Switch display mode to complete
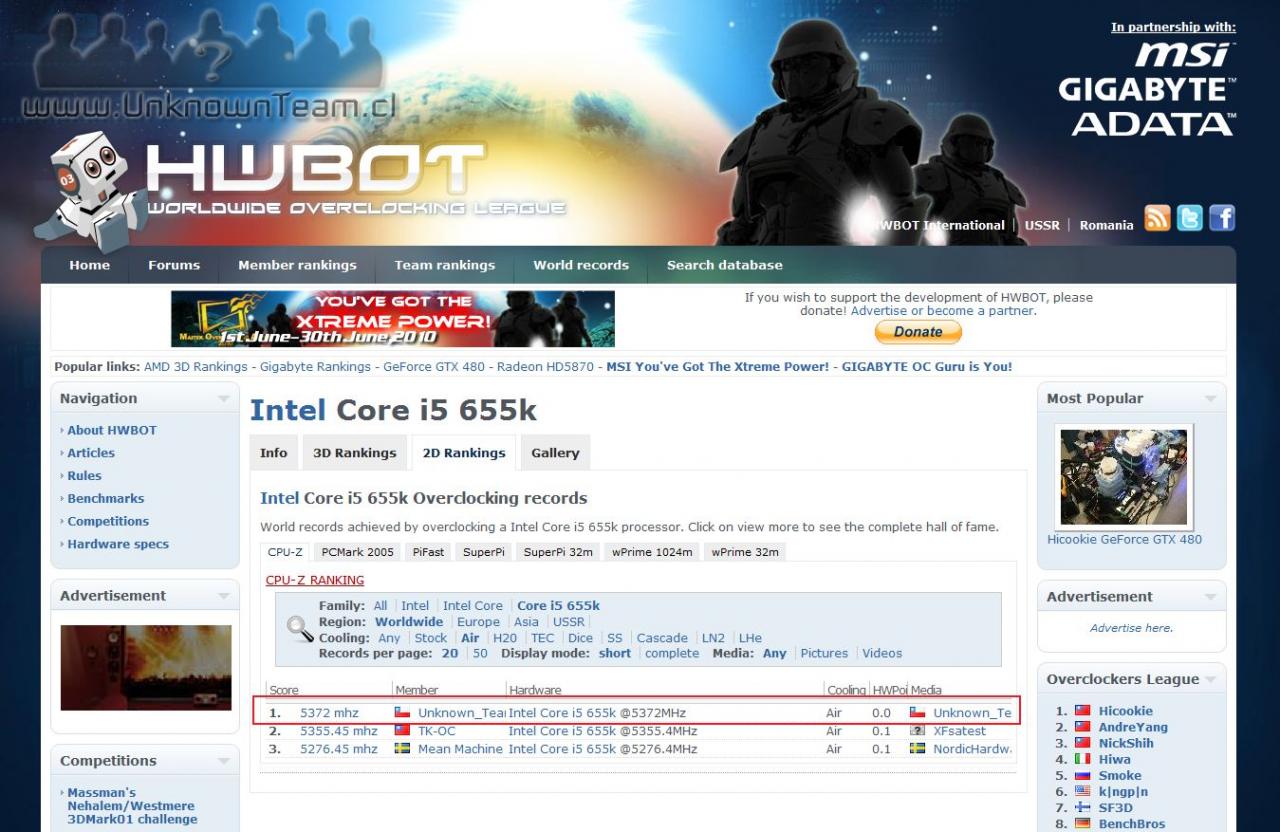The height and width of the screenshot is (832, 1280). pyautogui.click(x=672, y=654)
